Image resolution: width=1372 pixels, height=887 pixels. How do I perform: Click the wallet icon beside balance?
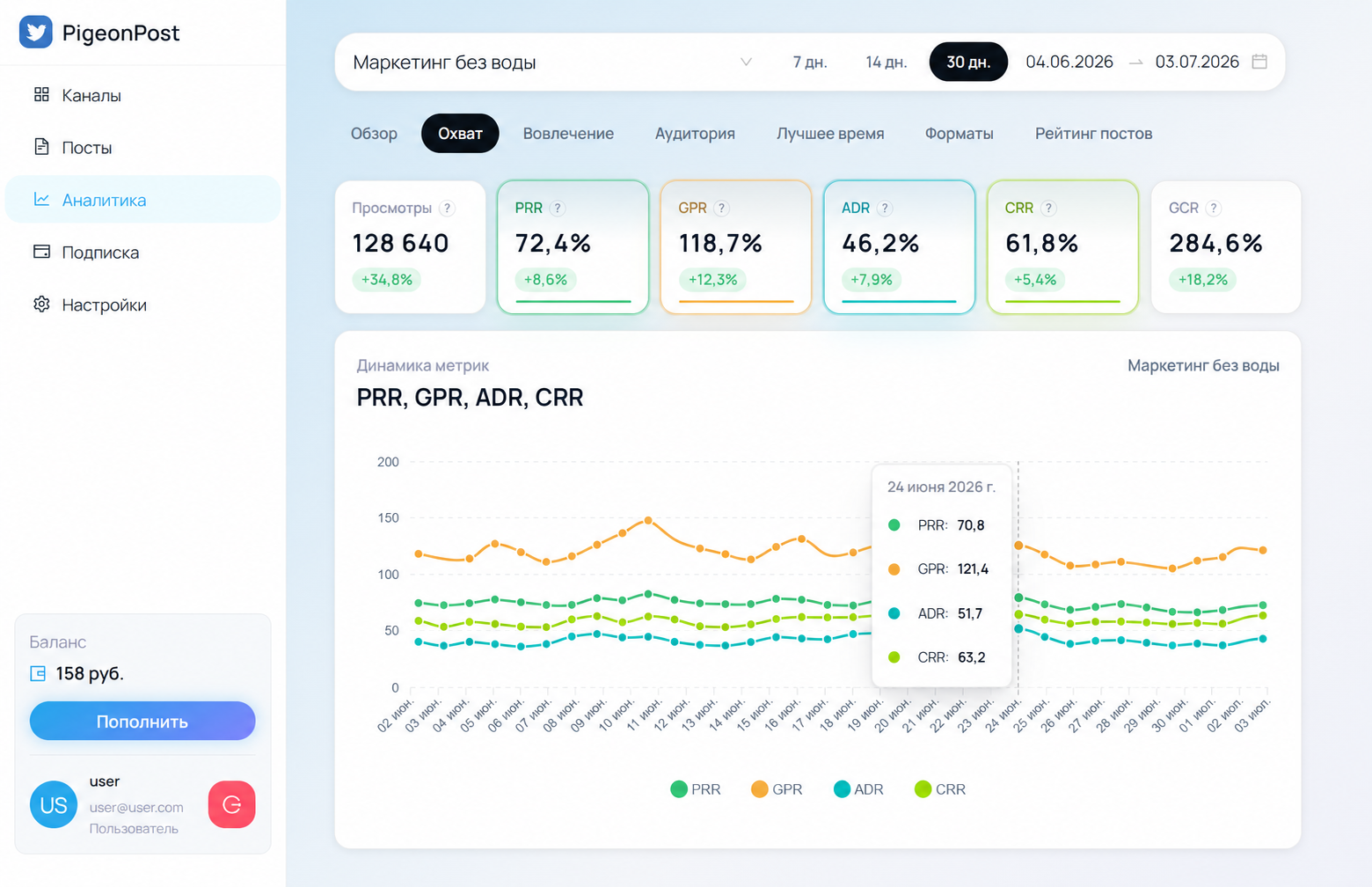[38, 674]
